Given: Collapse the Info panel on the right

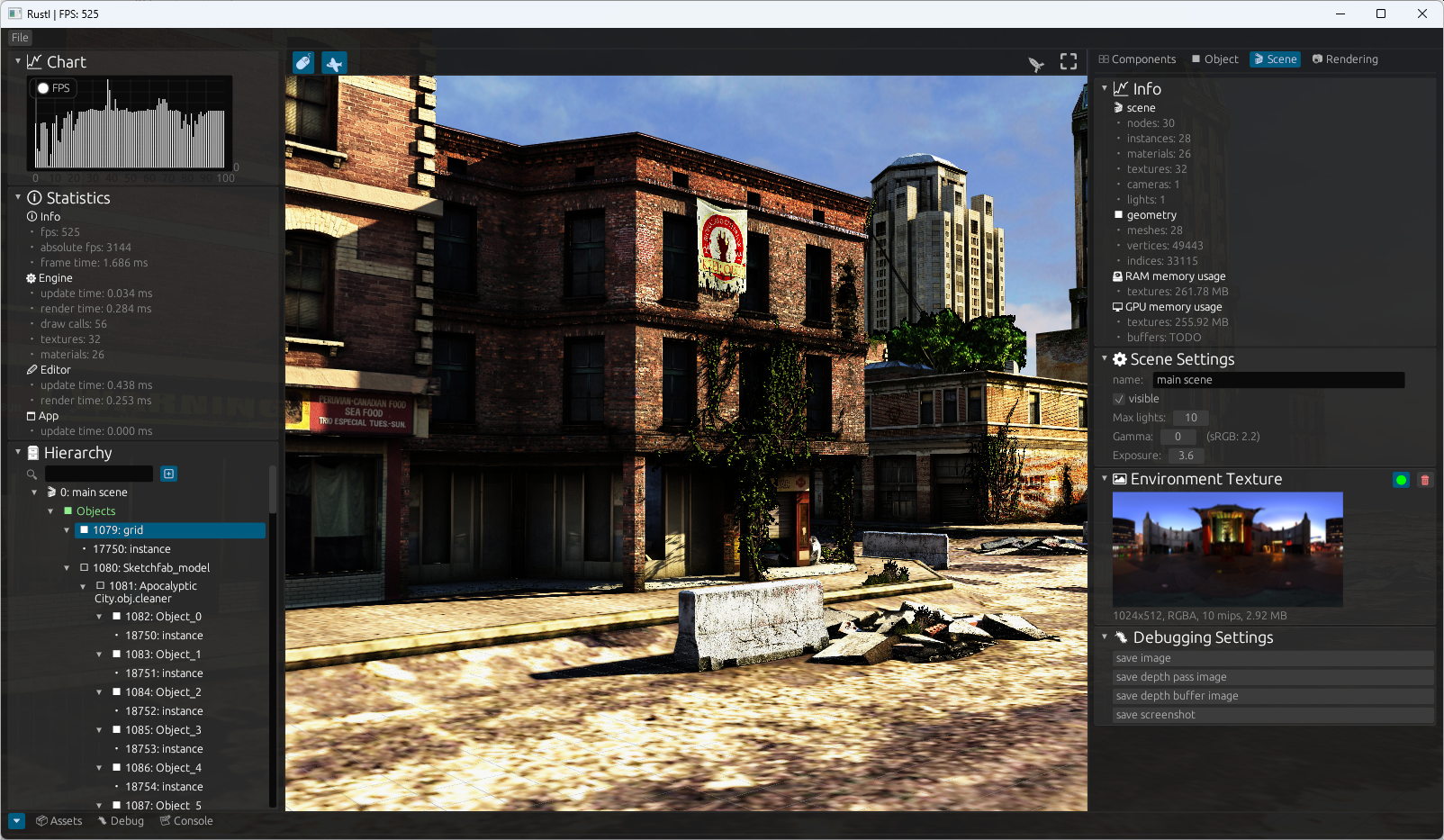Looking at the screenshot, I should (1105, 88).
